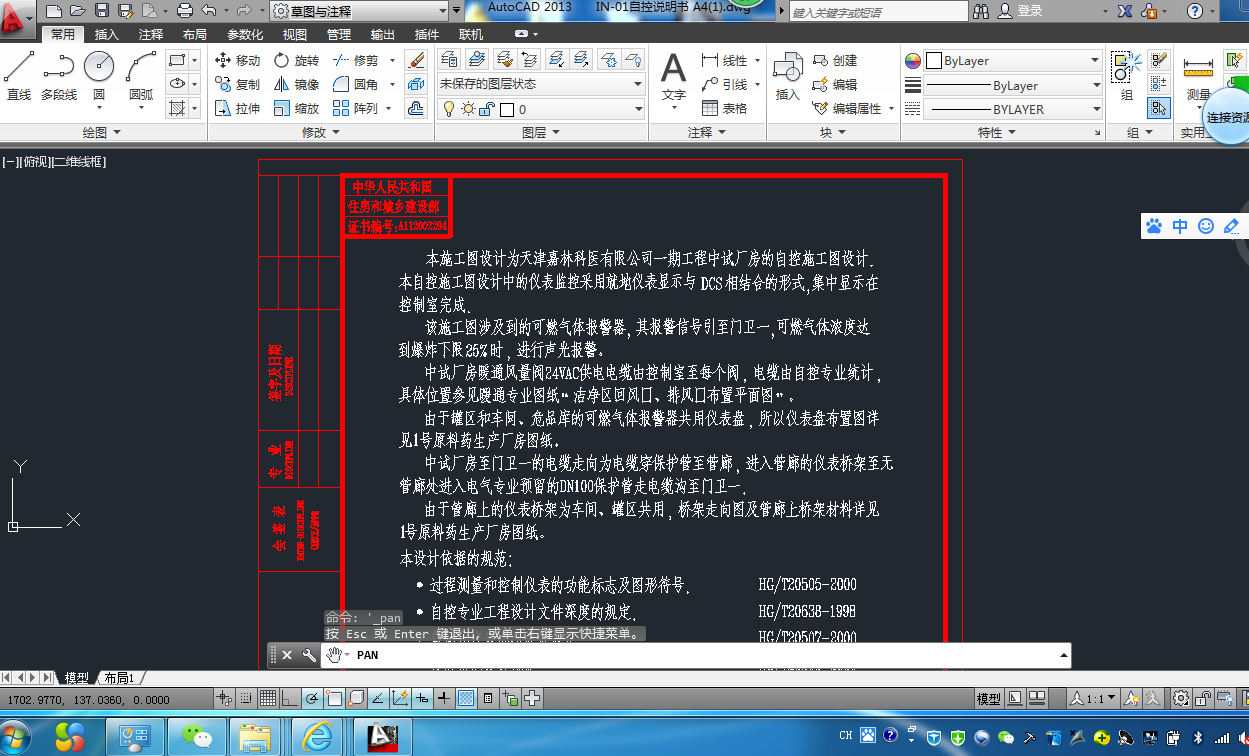Toggle Polar tracking in status bar
Screen dimensions: 1249x756
tap(312, 698)
